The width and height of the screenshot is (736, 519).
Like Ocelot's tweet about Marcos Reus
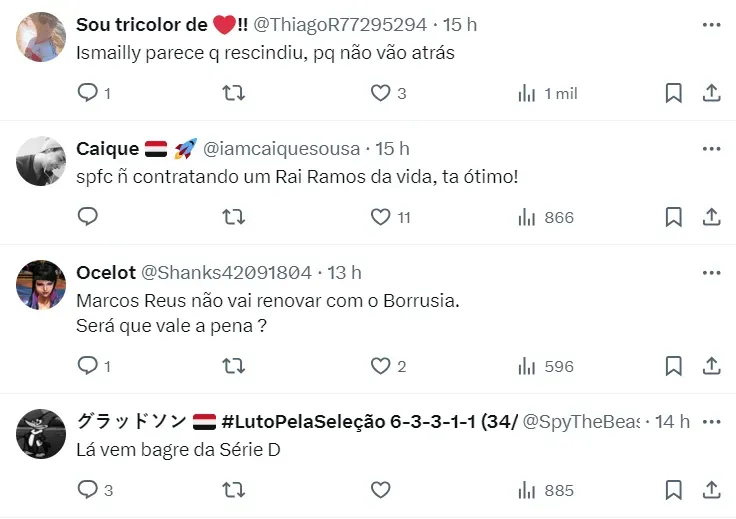point(380,366)
